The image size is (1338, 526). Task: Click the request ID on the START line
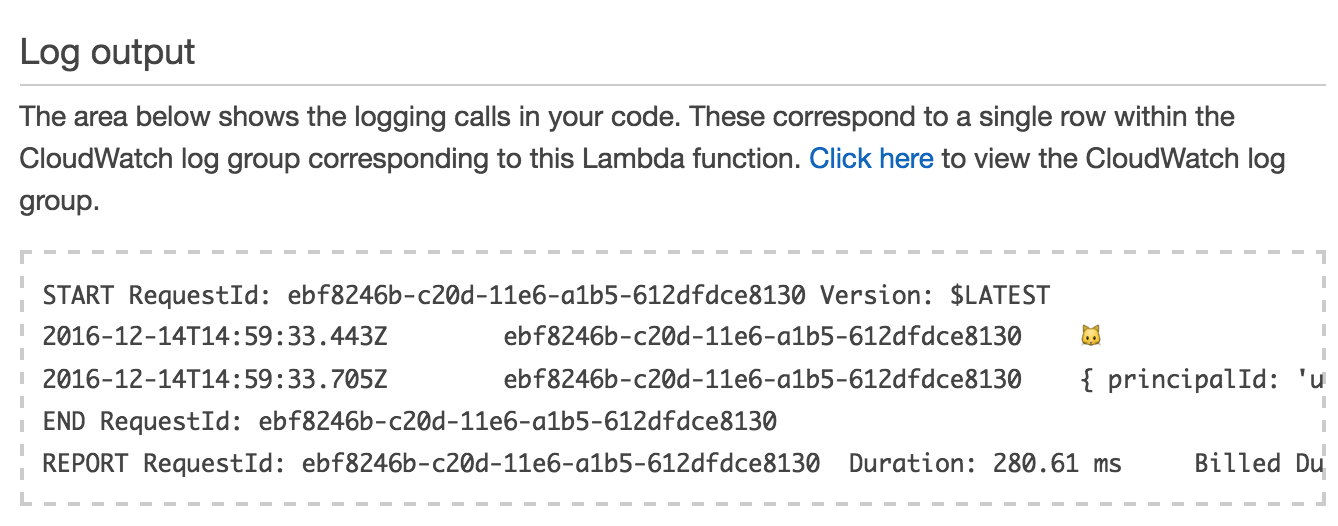click(546, 295)
